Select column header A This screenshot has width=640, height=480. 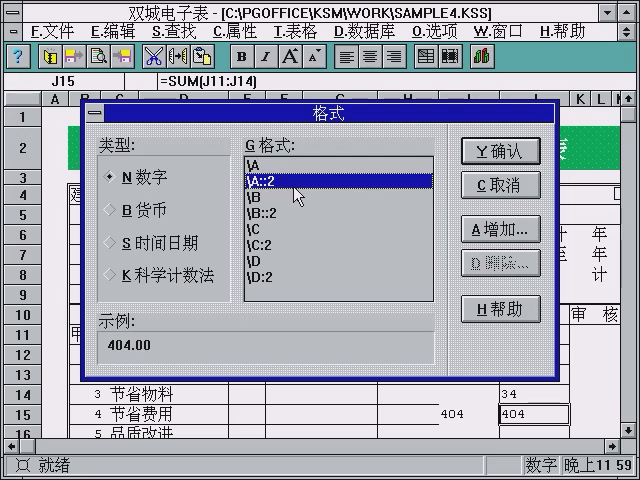pyautogui.click(x=55, y=99)
